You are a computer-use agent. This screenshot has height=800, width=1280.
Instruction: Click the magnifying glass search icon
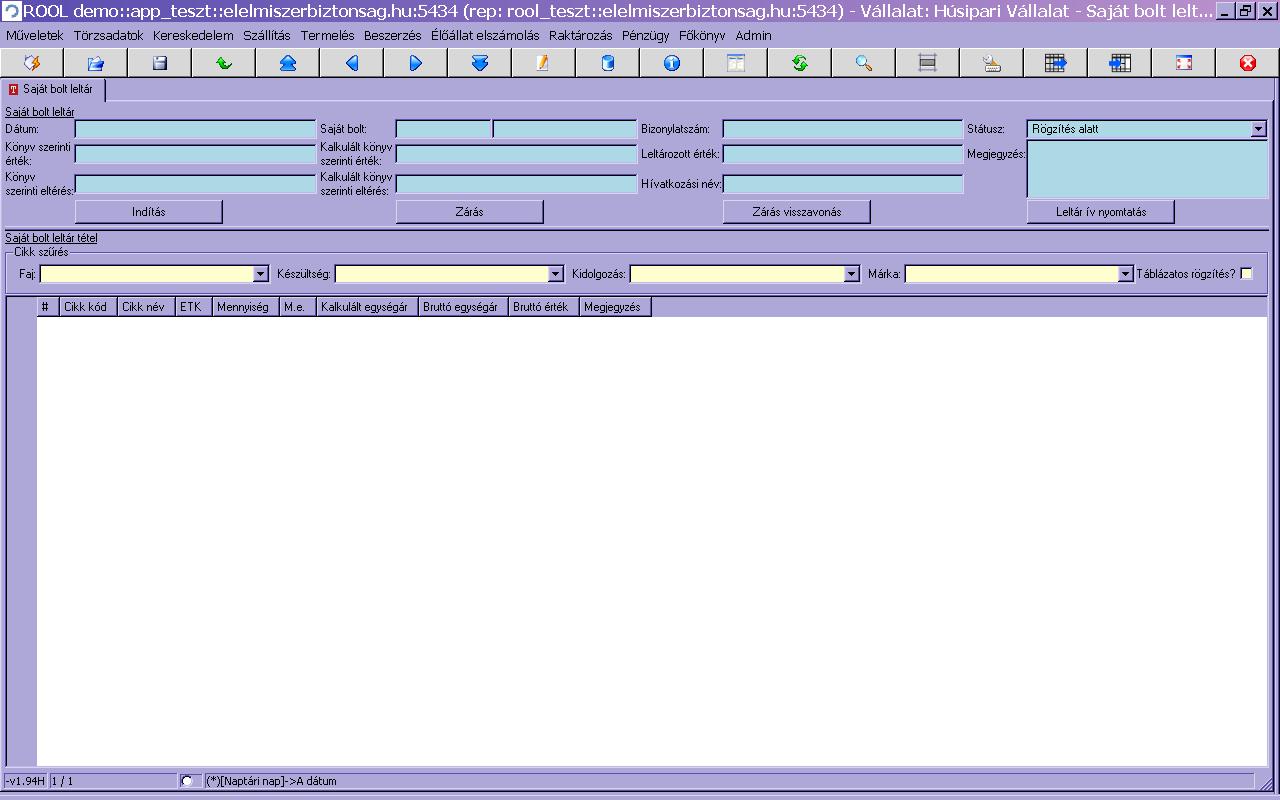click(x=864, y=63)
